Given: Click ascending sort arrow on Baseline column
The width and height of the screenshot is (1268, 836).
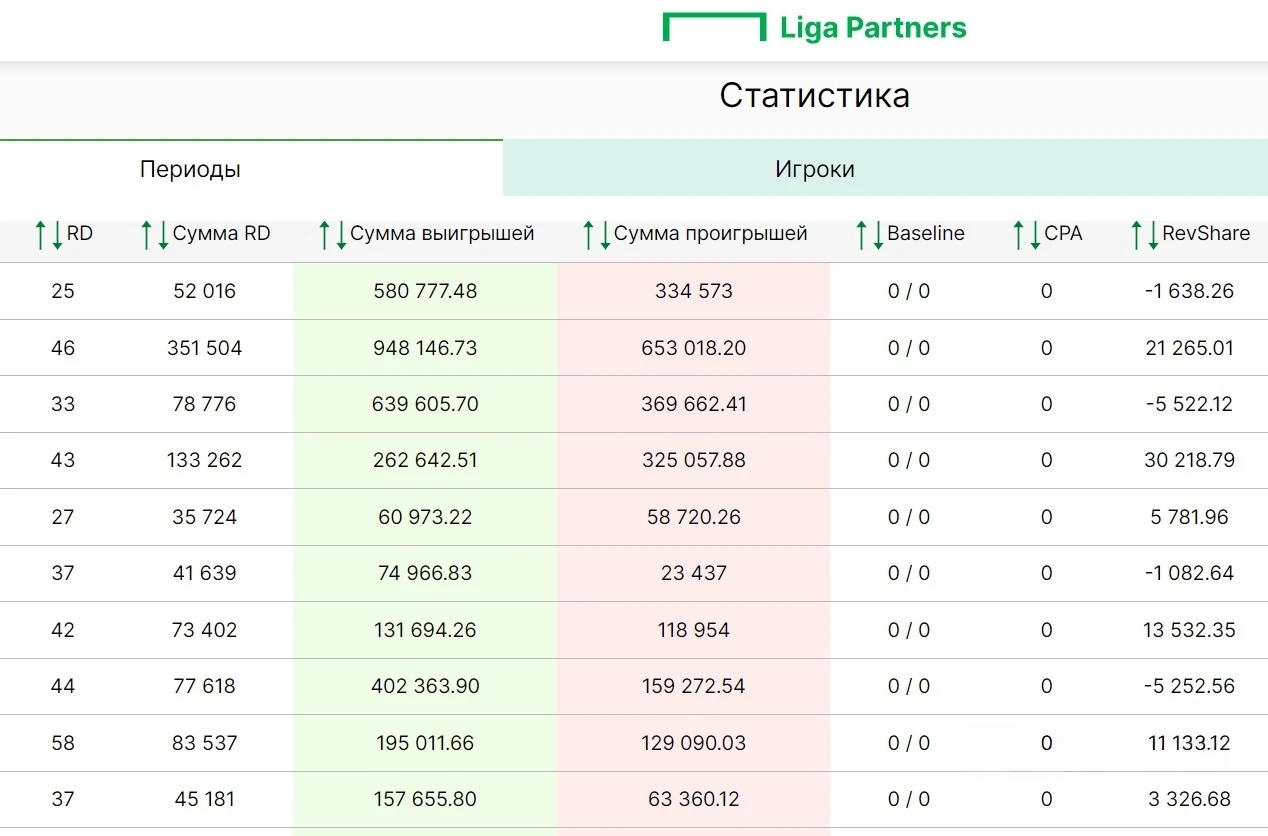Looking at the screenshot, I should click(x=862, y=234).
